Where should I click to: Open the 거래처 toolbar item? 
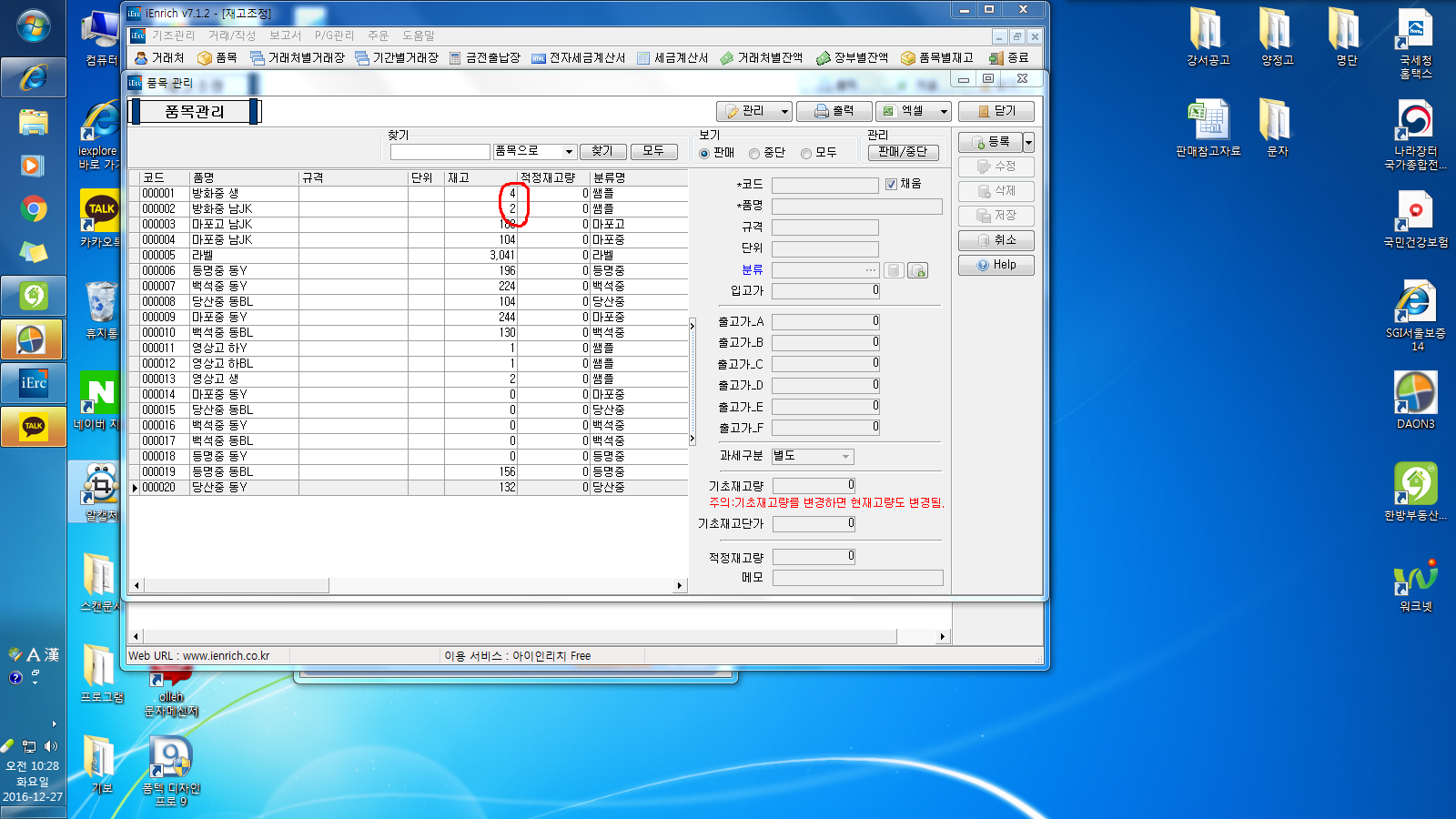160,58
